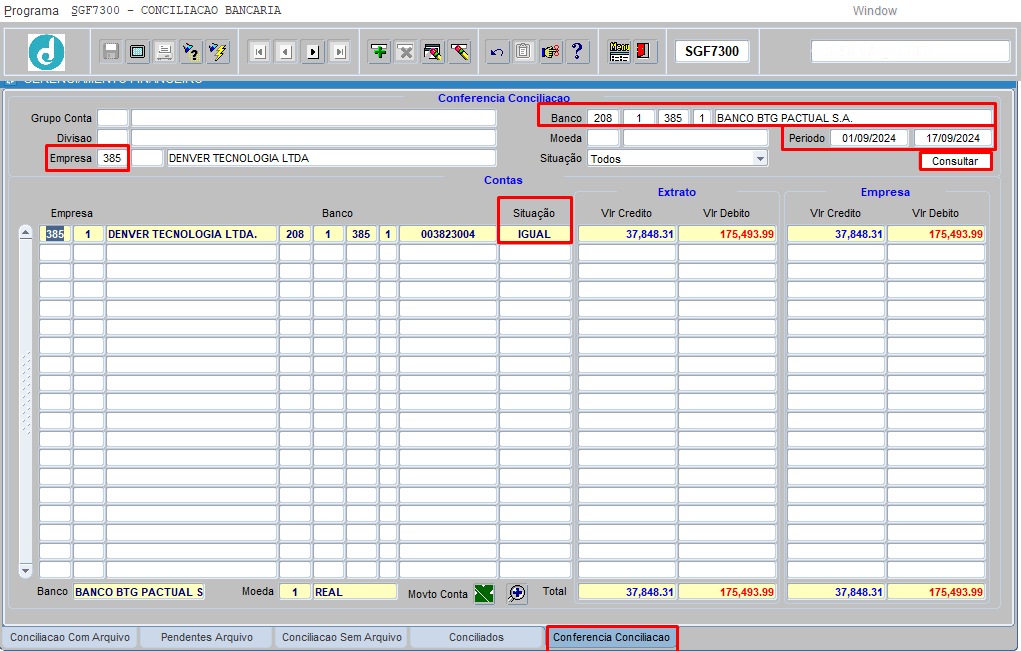Image resolution: width=1021 pixels, height=651 pixels.
Task: Click the Periodo start date 01/09/2024
Action: pyautogui.click(x=869, y=138)
